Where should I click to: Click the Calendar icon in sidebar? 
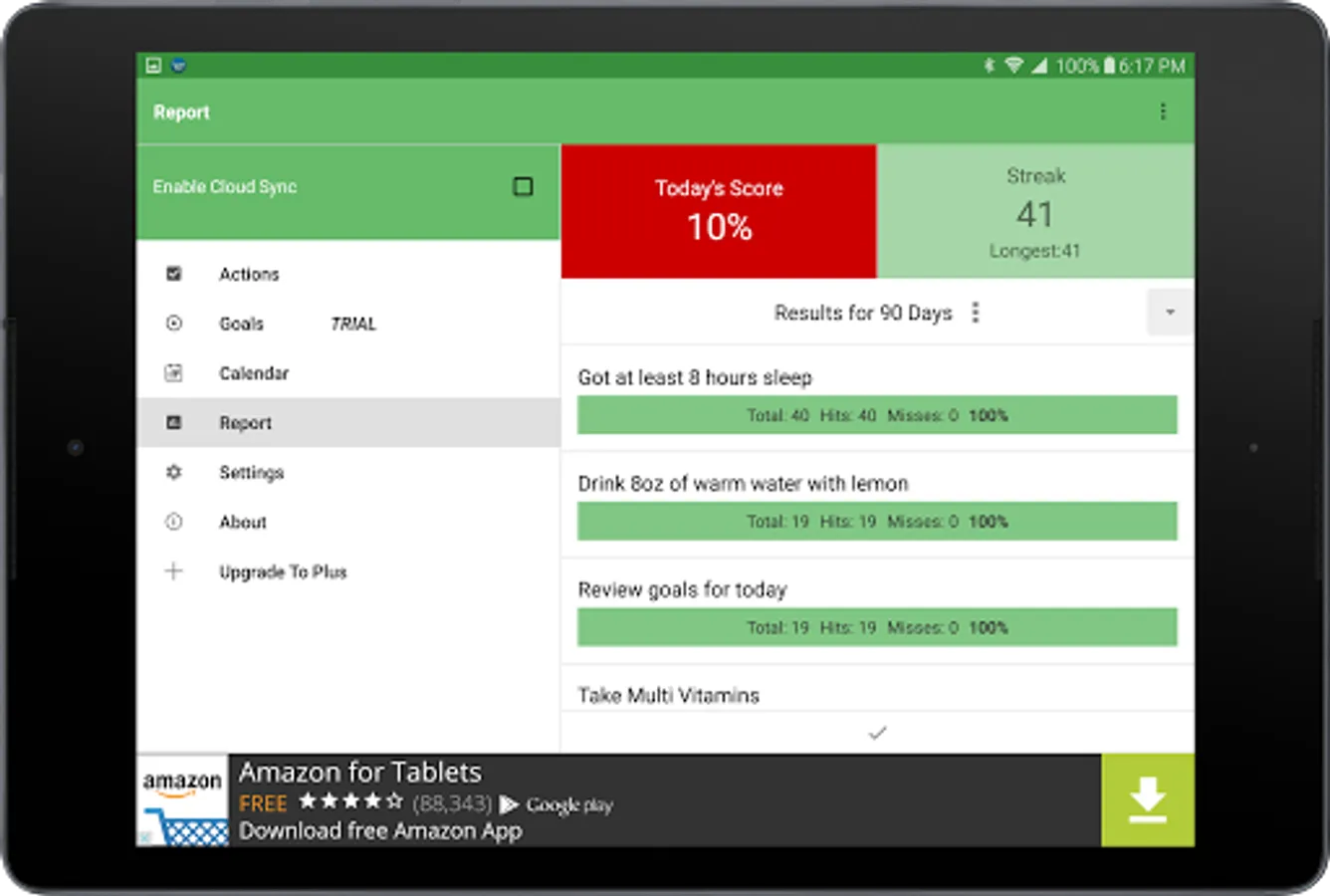pyautogui.click(x=174, y=372)
